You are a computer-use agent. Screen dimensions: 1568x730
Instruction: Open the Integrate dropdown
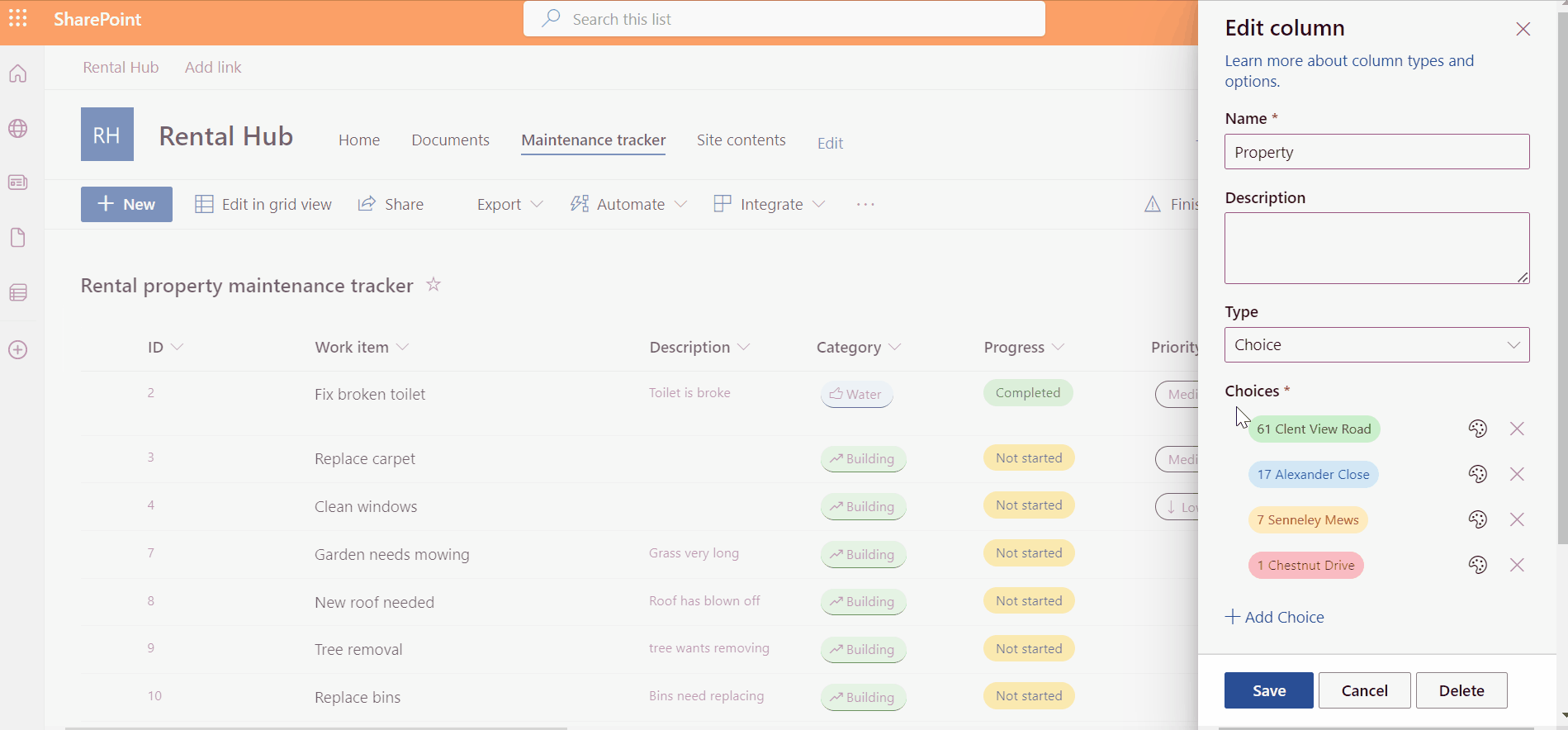[x=770, y=204]
